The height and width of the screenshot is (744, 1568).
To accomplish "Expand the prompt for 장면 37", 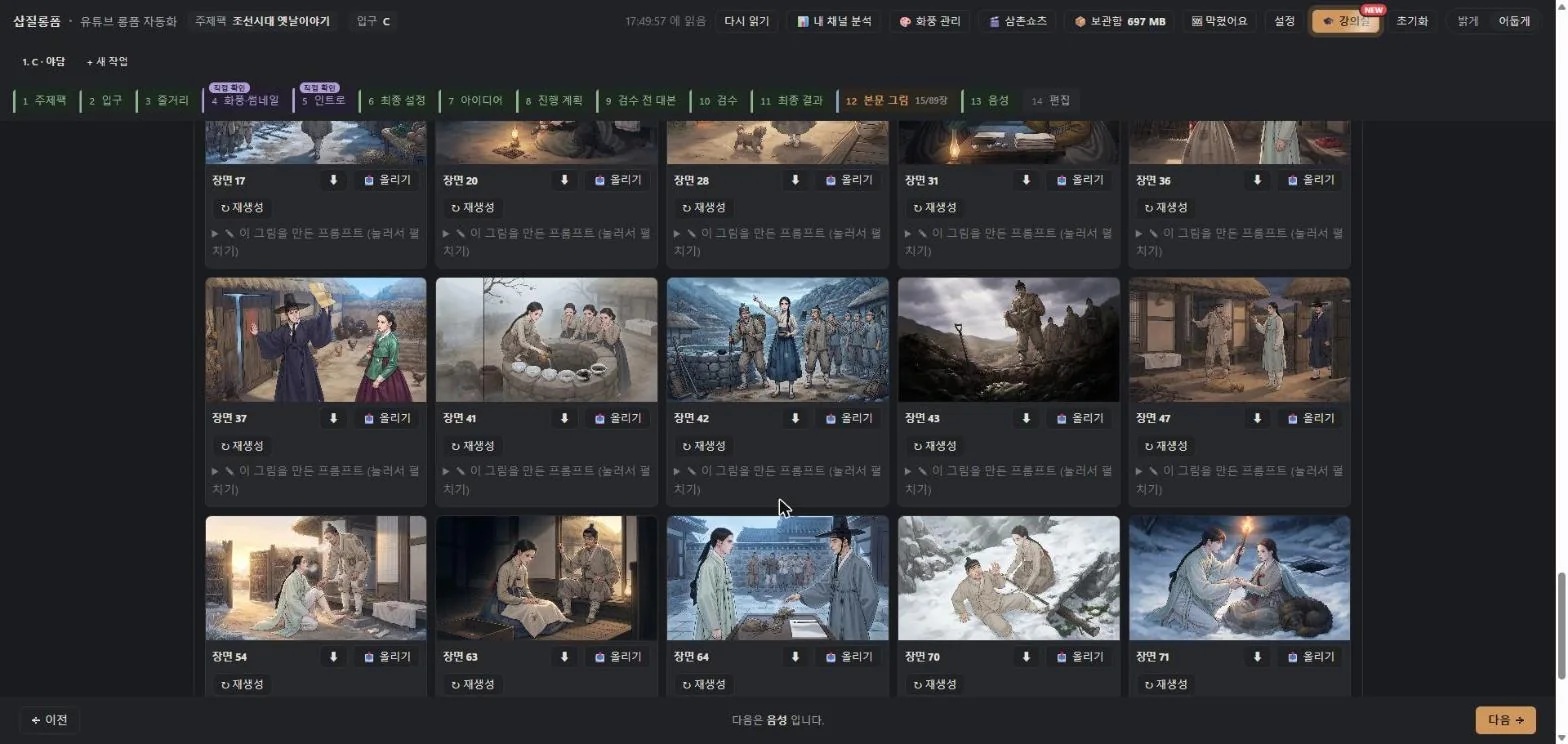I will 315,480.
